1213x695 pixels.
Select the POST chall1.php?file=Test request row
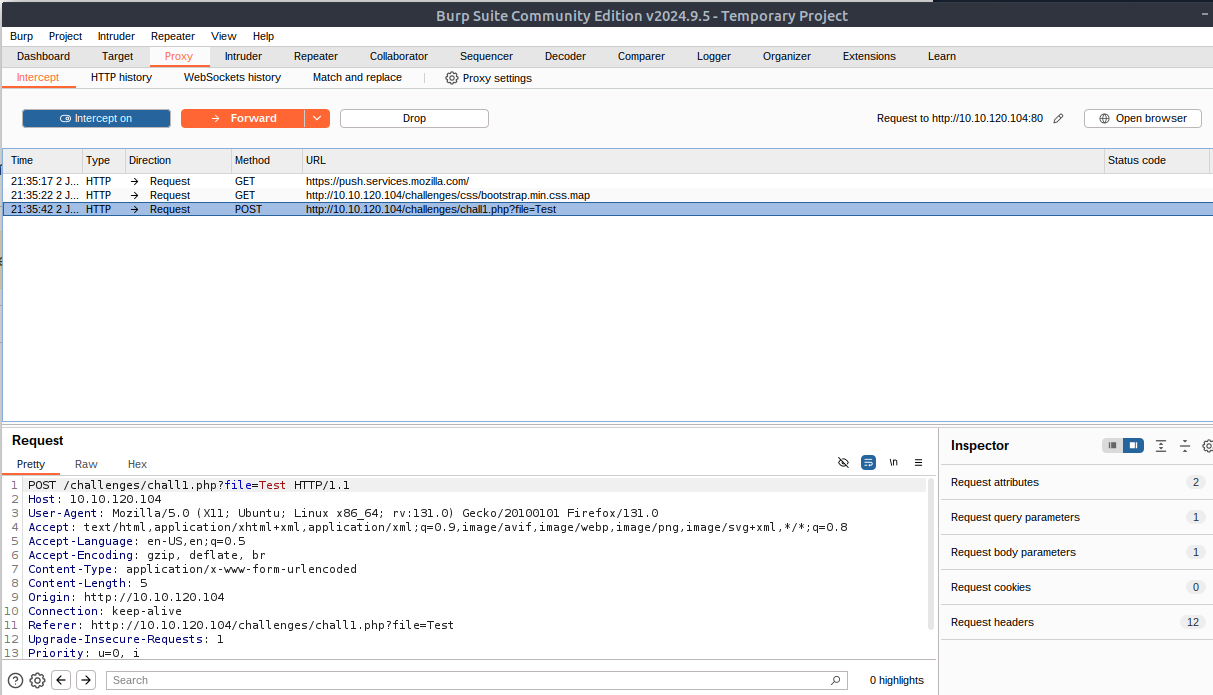point(606,209)
